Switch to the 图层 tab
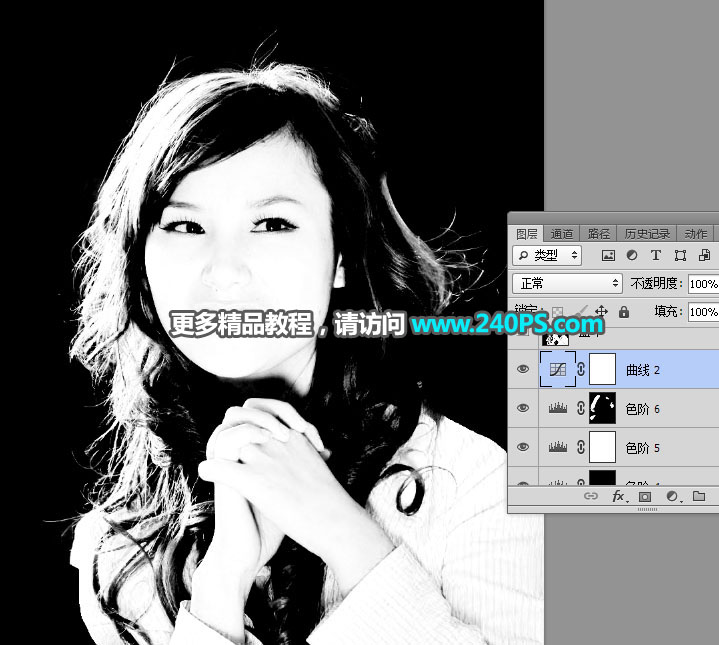719x645 pixels. [x=526, y=234]
